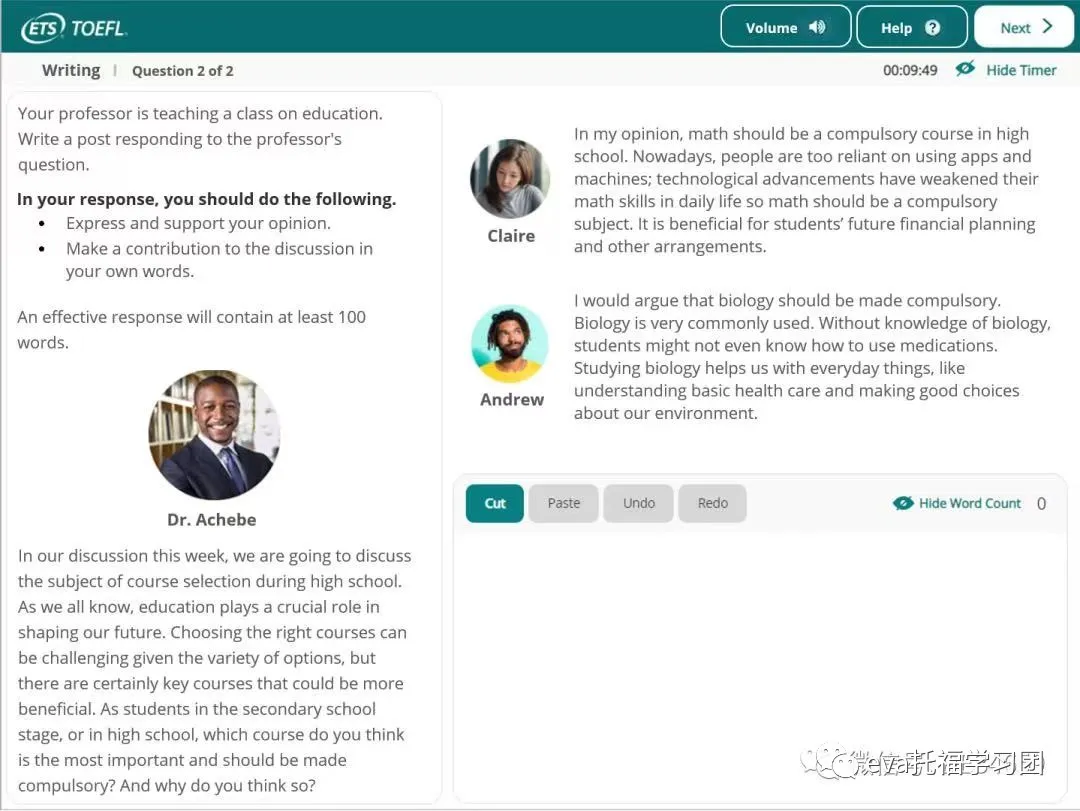Click Dr. Achebe's profile photo

214,435
